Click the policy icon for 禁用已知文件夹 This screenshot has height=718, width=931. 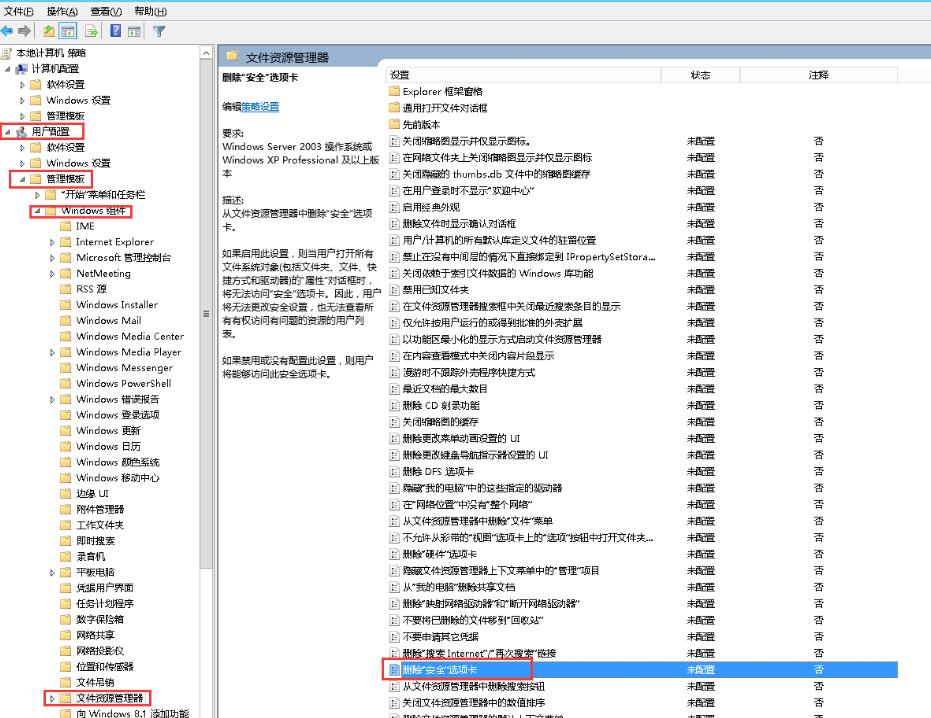pos(394,289)
